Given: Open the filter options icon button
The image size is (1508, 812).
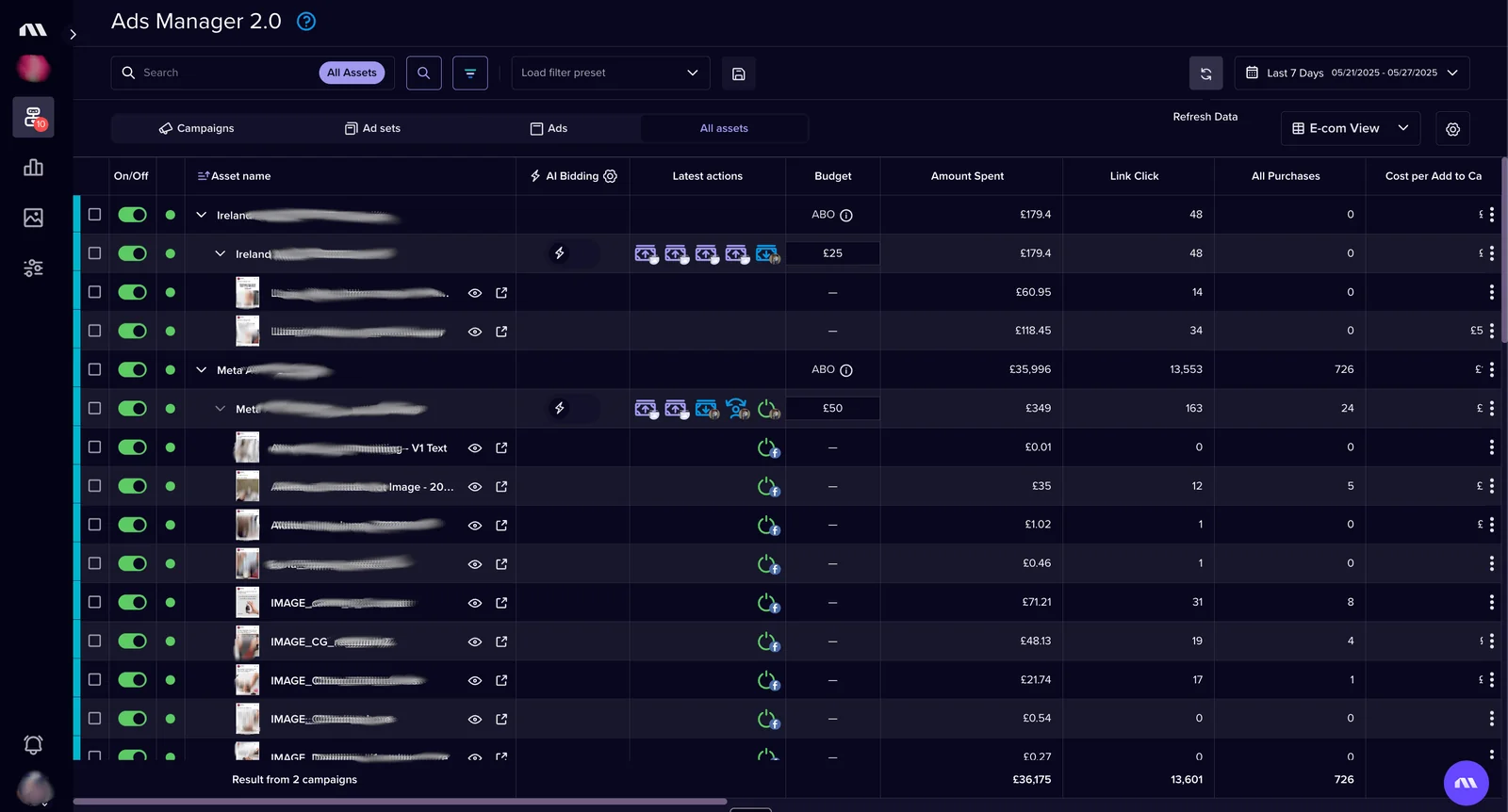Looking at the screenshot, I should [x=470, y=73].
